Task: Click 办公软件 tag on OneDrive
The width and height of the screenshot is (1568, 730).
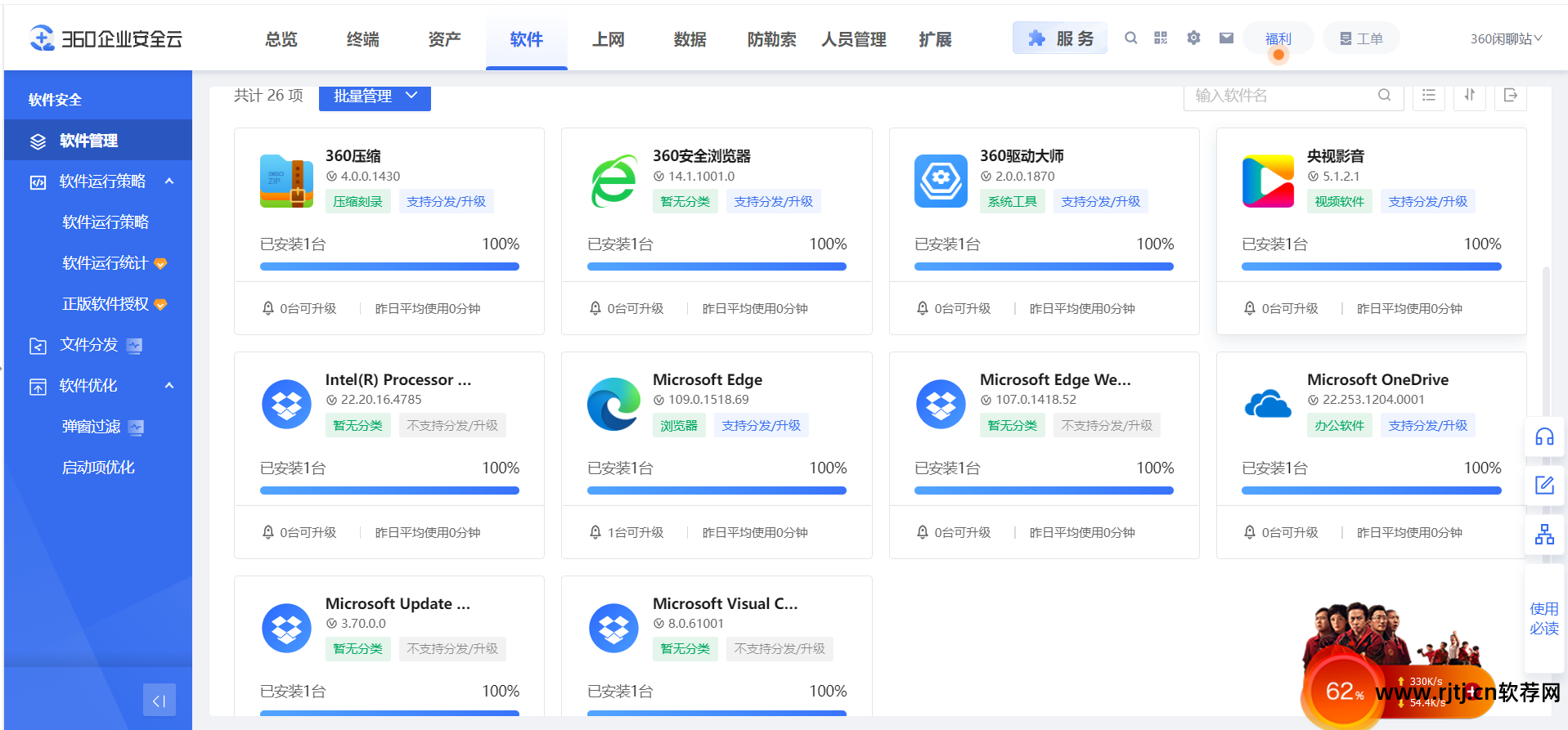Action: point(1339,425)
